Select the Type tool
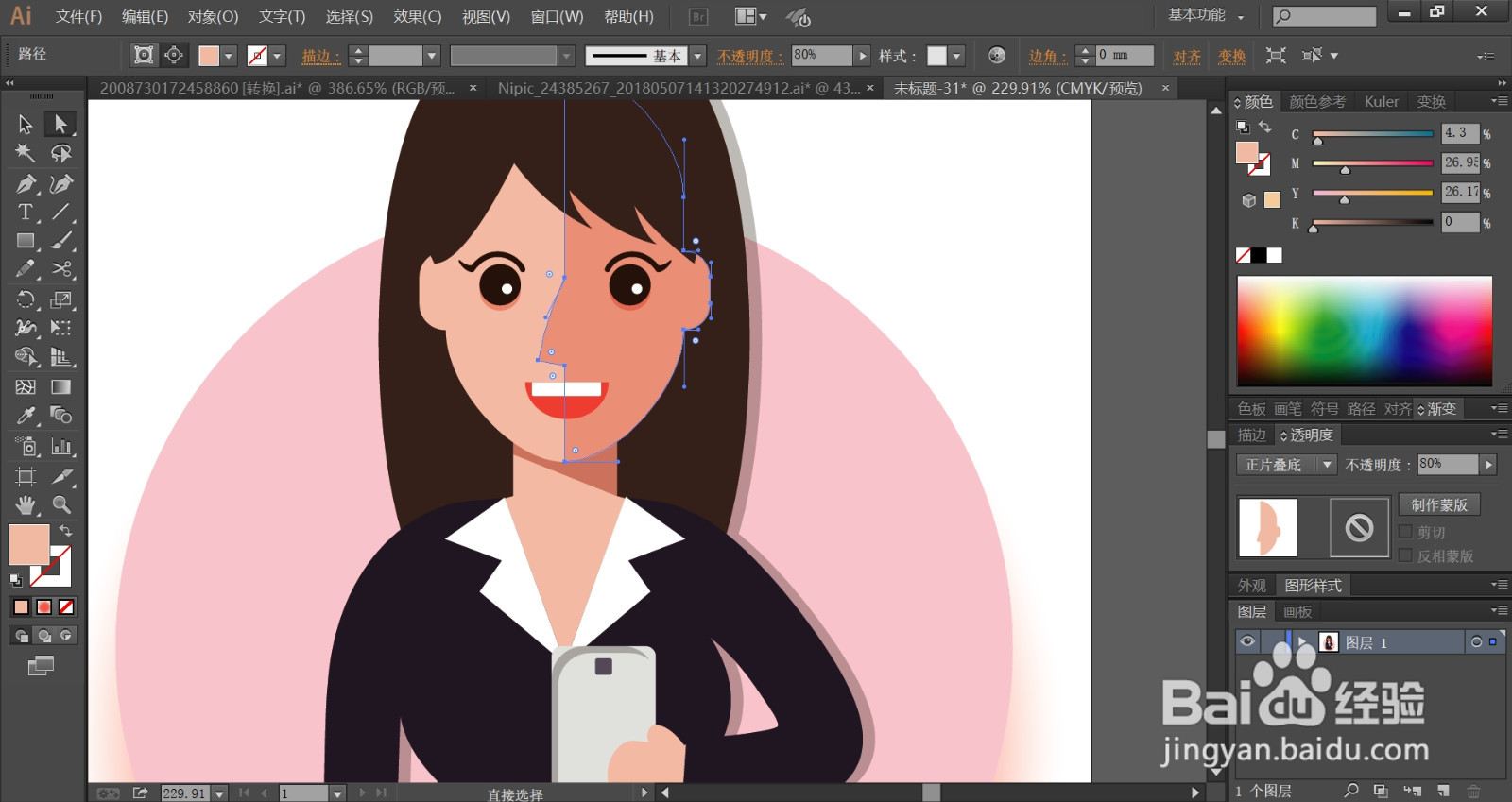Viewport: 1512px width, 802px height. [26, 213]
